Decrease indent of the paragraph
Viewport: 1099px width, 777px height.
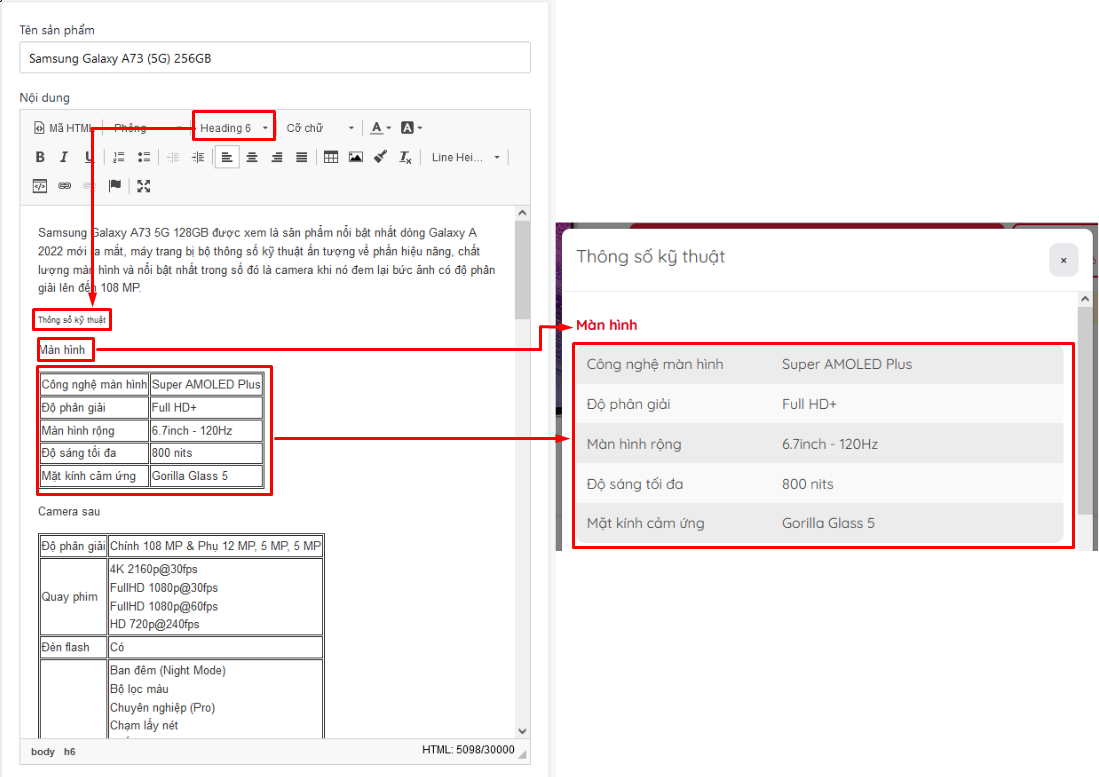tap(173, 157)
